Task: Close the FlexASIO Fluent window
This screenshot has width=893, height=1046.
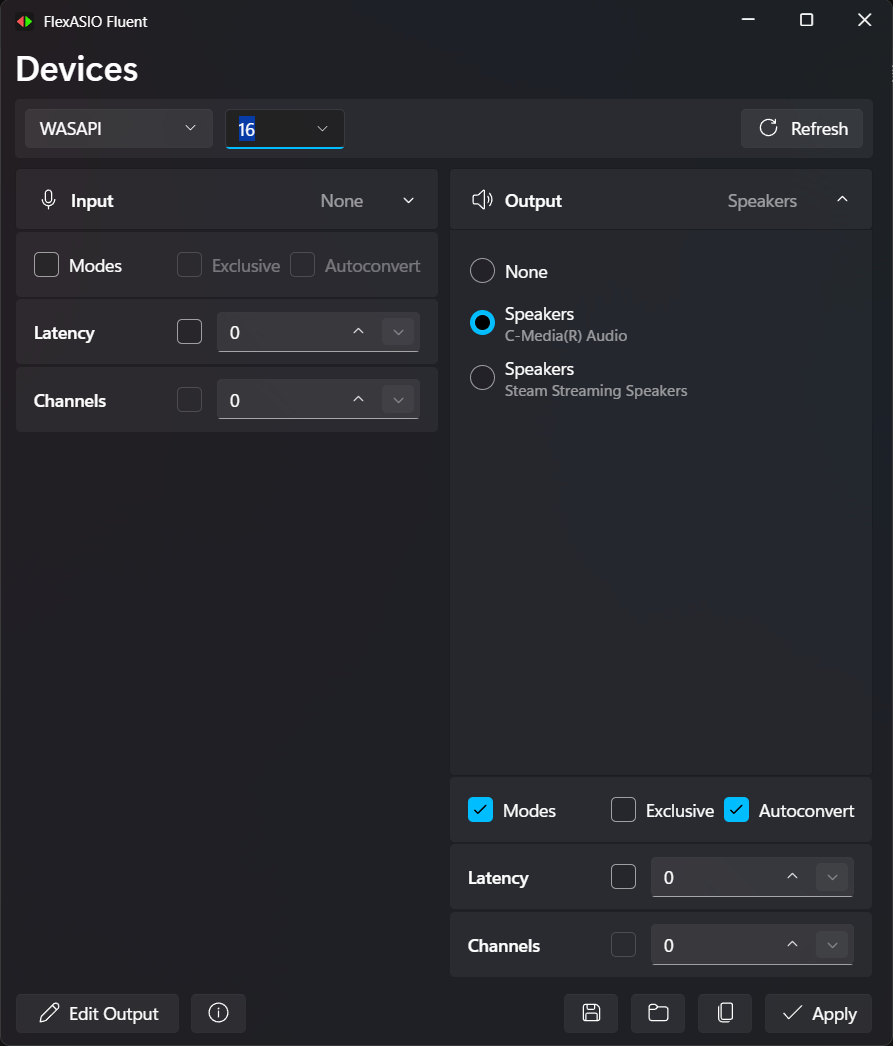Action: (x=864, y=20)
